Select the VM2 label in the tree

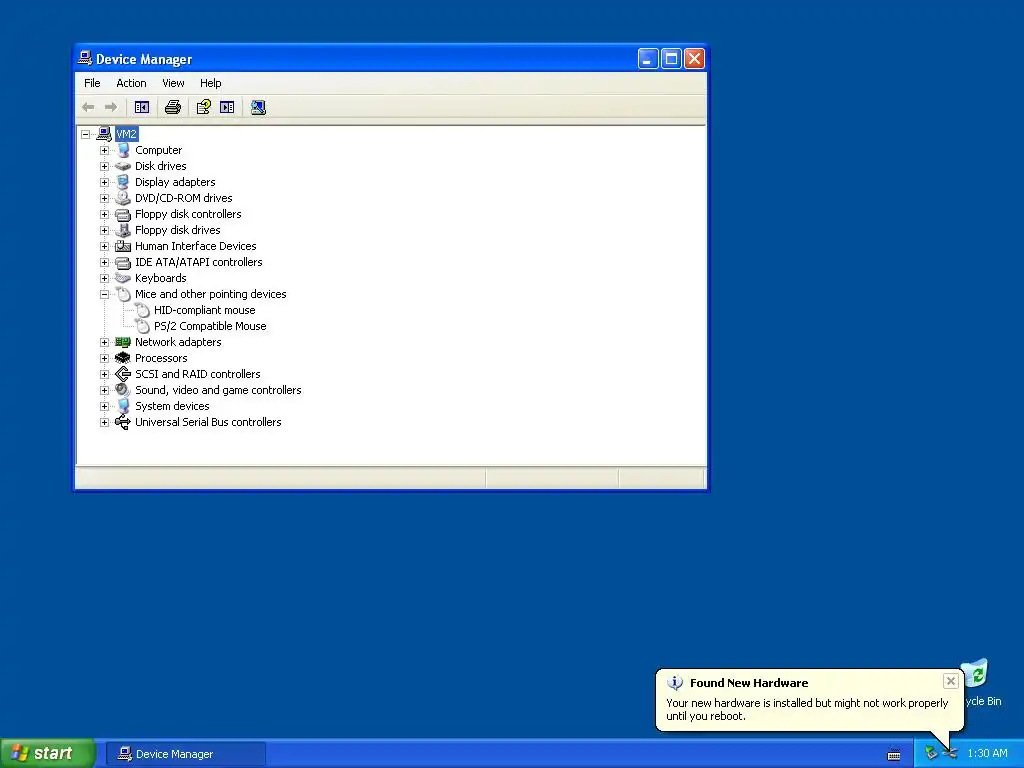click(127, 134)
